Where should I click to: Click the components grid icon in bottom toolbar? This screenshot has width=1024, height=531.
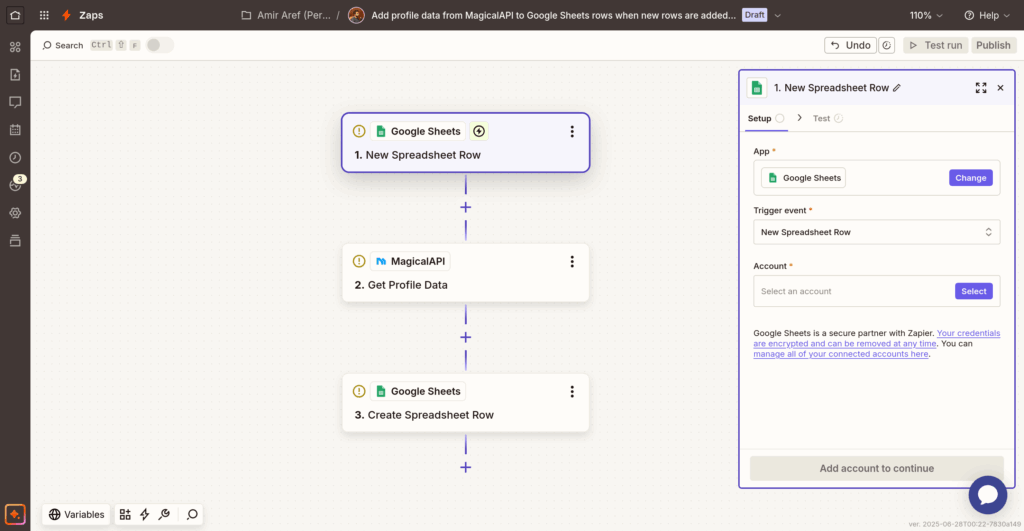125,515
